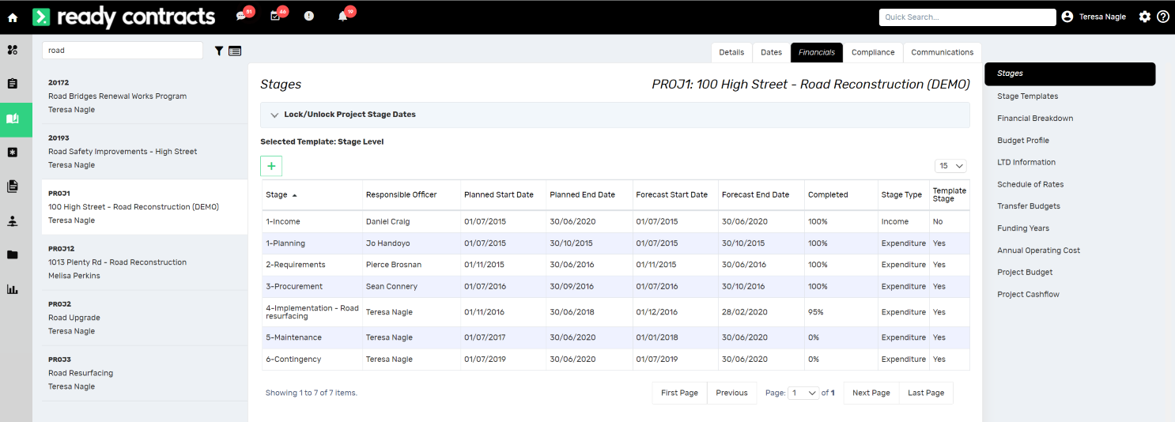This screenshot has height=422, width=1175.
Task: Select the green open-book sidebar icon
Action: pyautogui.click(x=12, y=118)
